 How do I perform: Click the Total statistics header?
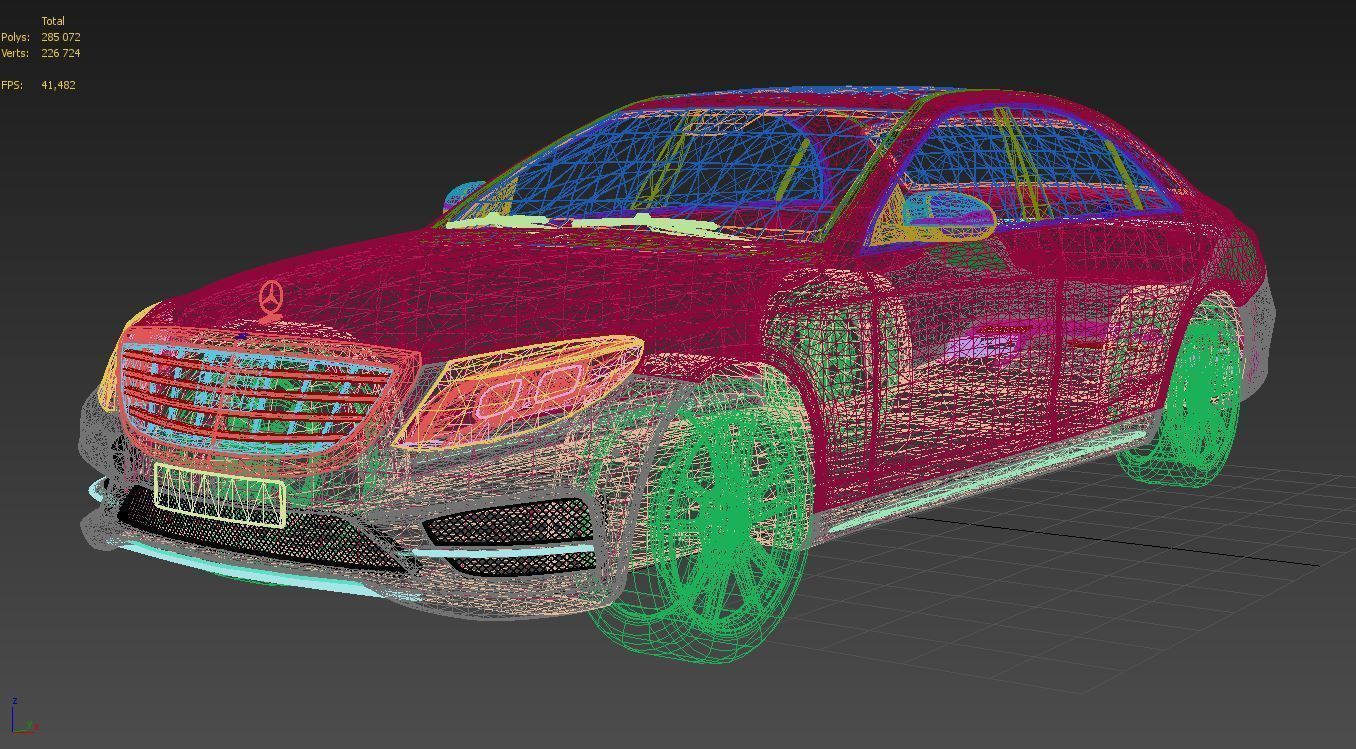click(53, 21)
